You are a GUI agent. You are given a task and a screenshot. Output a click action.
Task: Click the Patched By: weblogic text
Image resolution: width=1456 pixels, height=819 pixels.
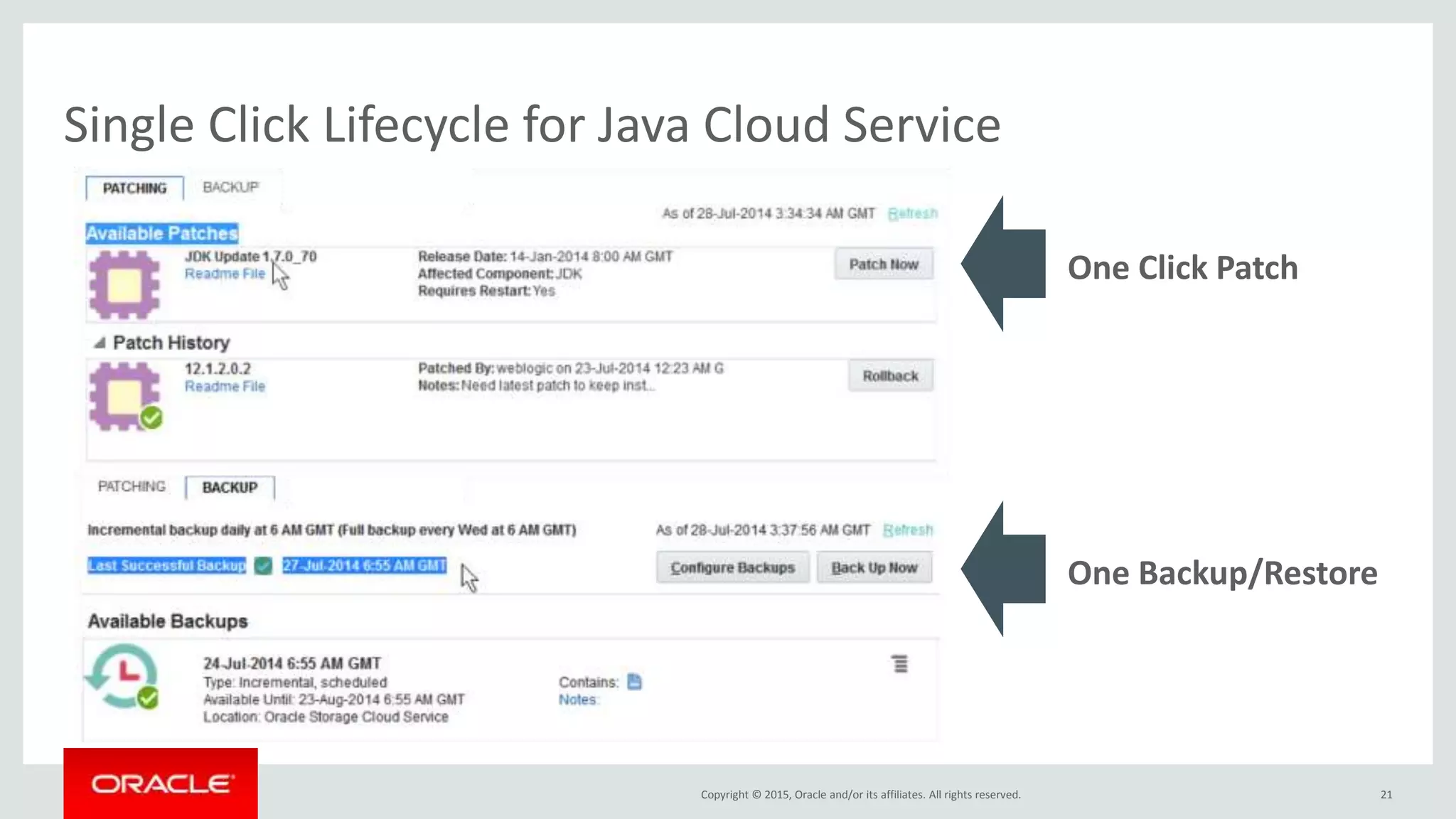(571, 368)
